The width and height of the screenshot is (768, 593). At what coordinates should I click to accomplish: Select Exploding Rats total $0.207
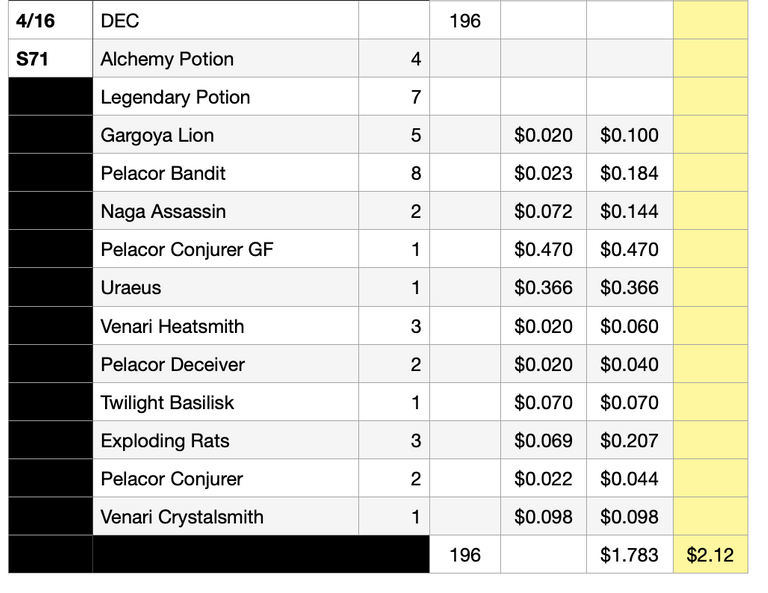[629, 441]
